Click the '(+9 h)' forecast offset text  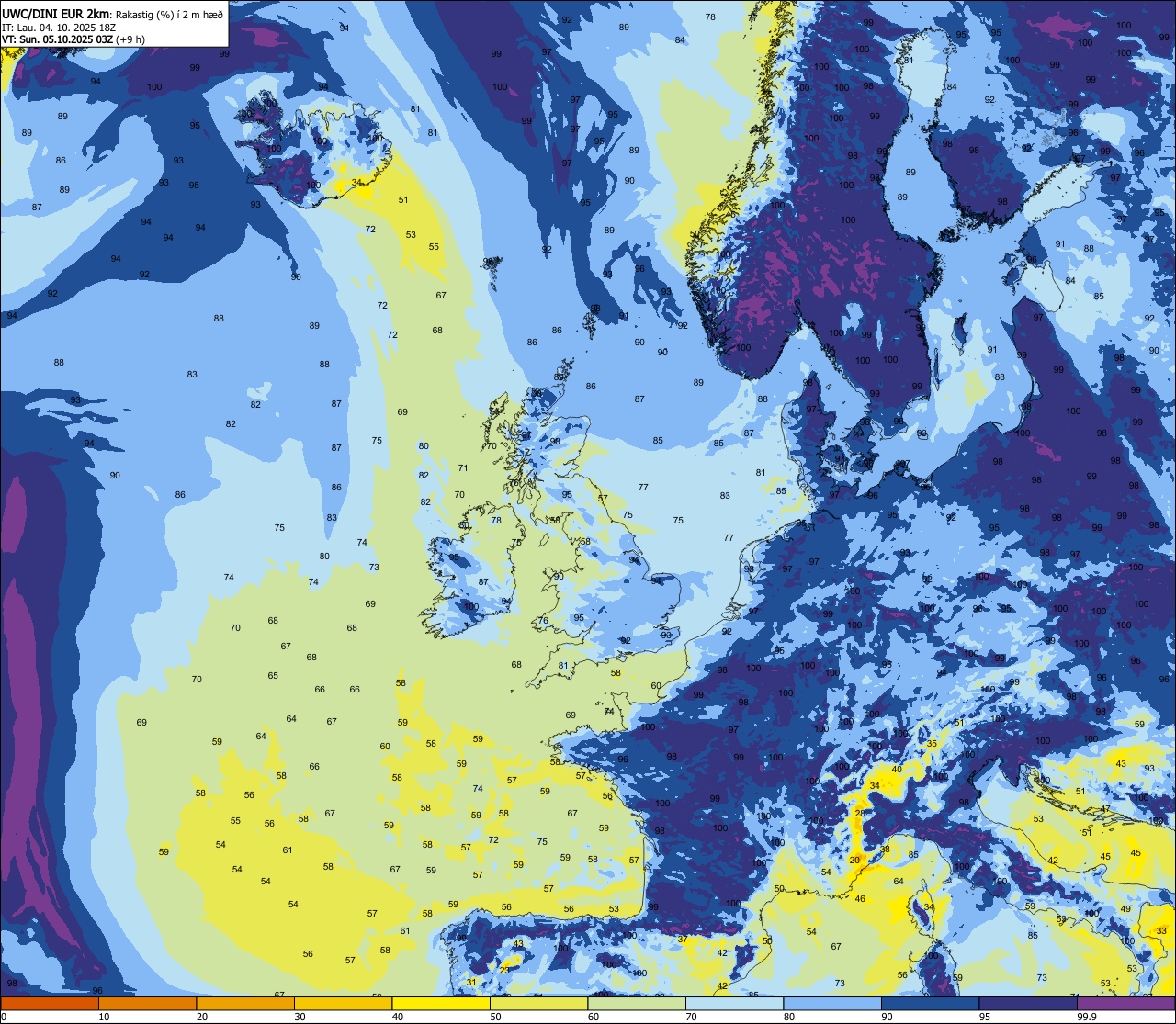tap(130, 39)
